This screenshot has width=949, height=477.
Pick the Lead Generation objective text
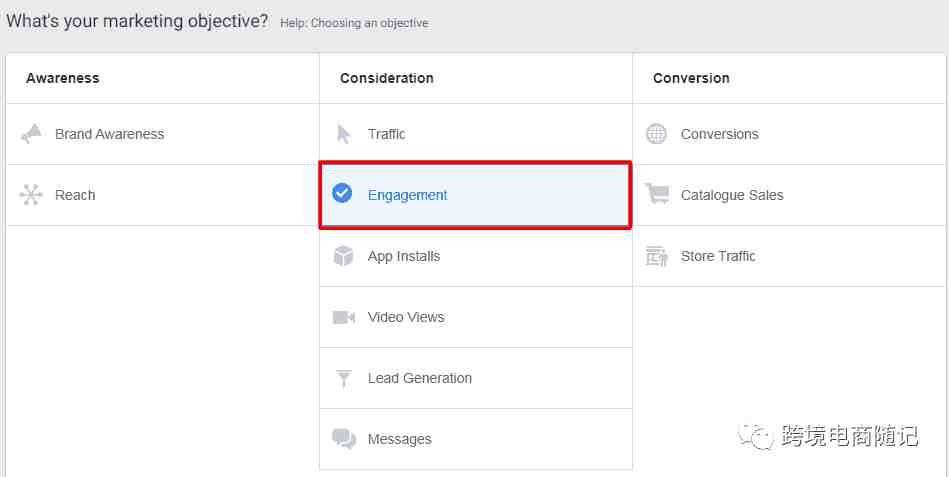419,378
